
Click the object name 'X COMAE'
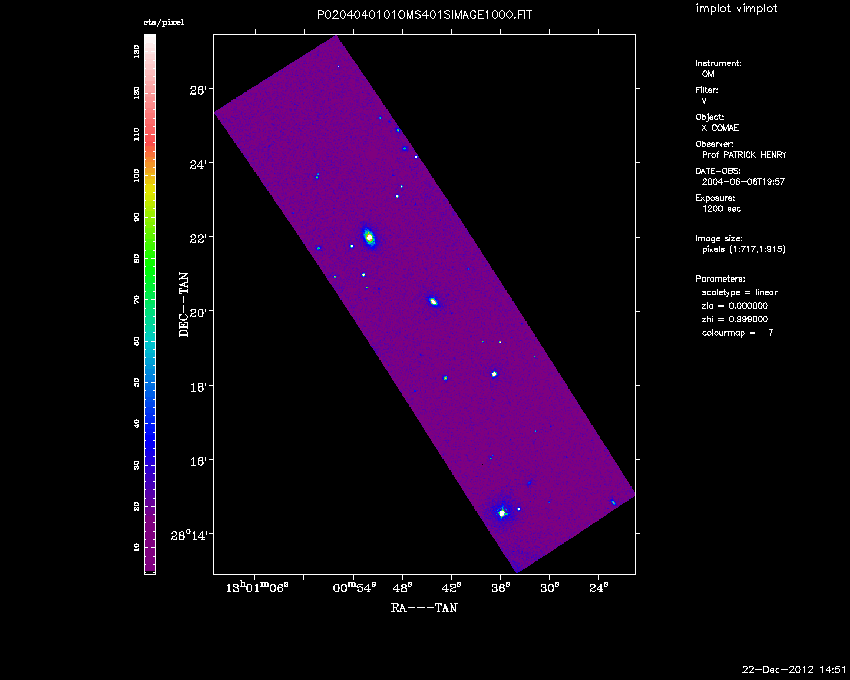tap(720, 128)
